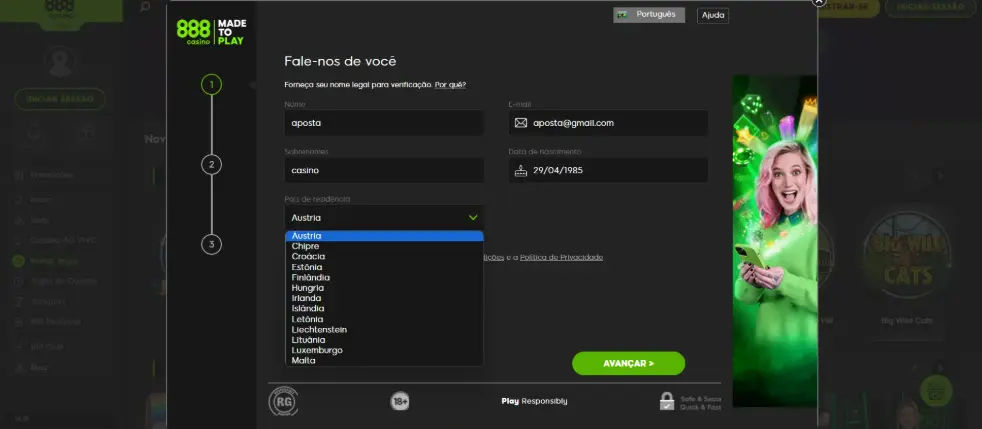The image size is (982, 429).
Task: Open the Português language selector
Action: coord(649,15)
